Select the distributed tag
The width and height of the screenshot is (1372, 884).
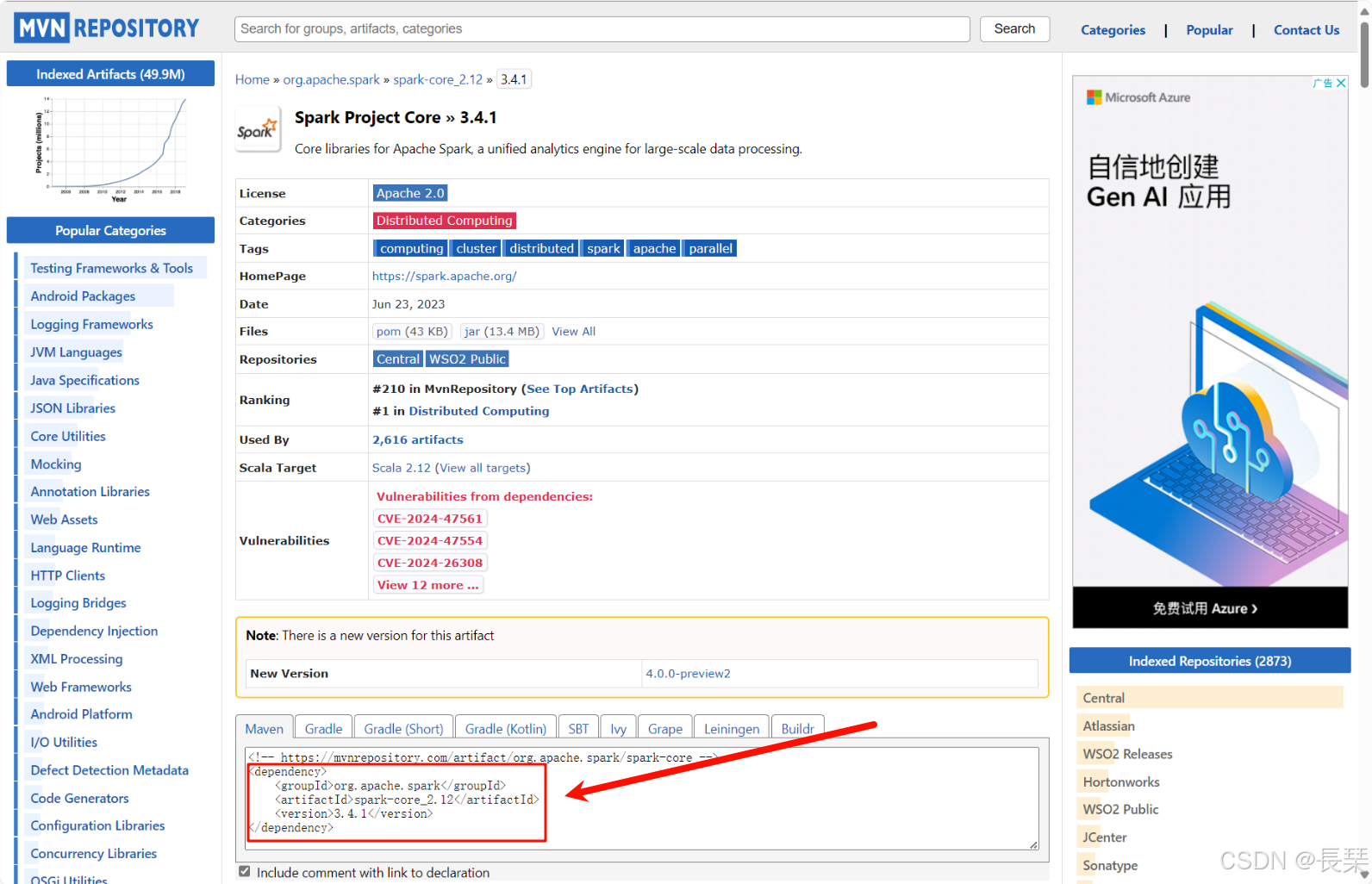click(x=541, y=248)
